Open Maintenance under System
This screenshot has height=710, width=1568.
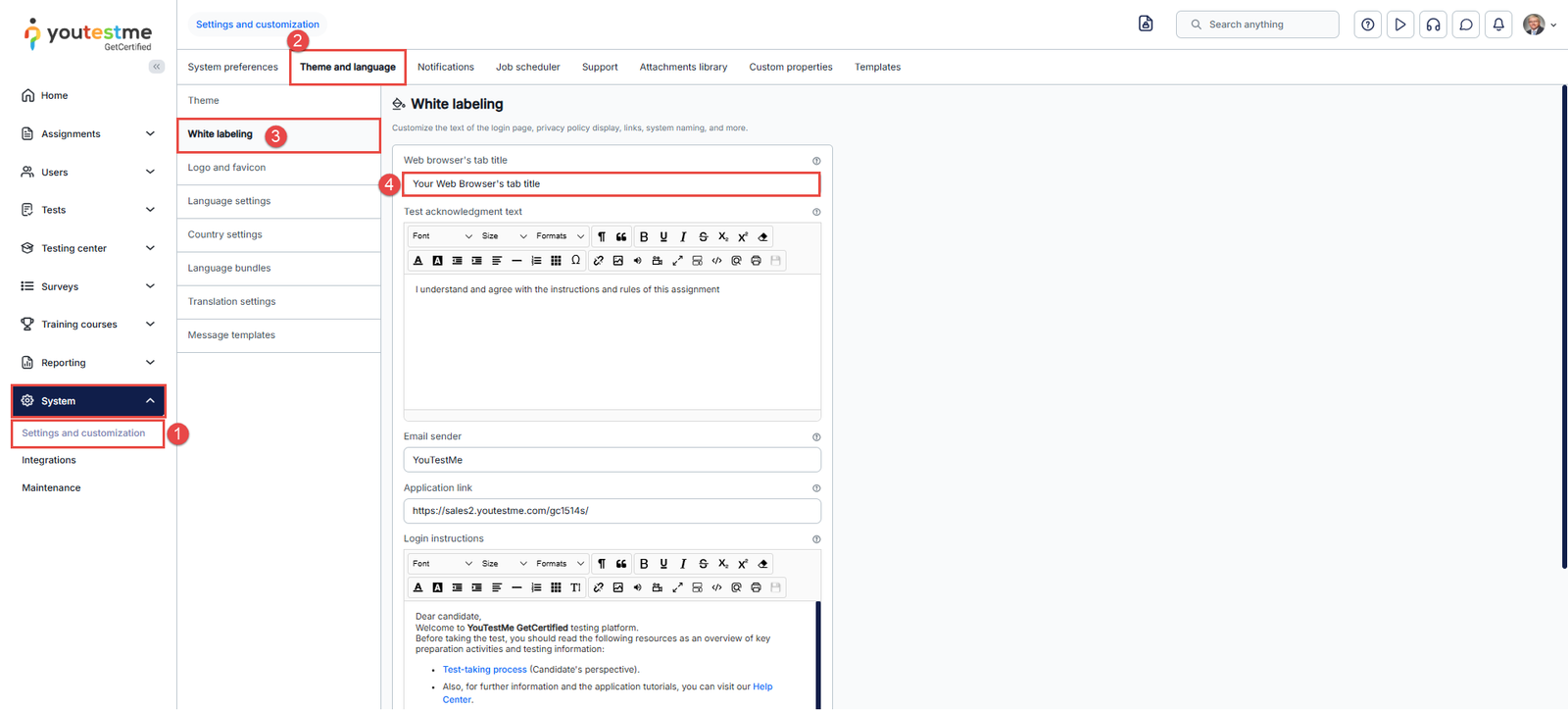pyautogui.click(x=51, y=487)
